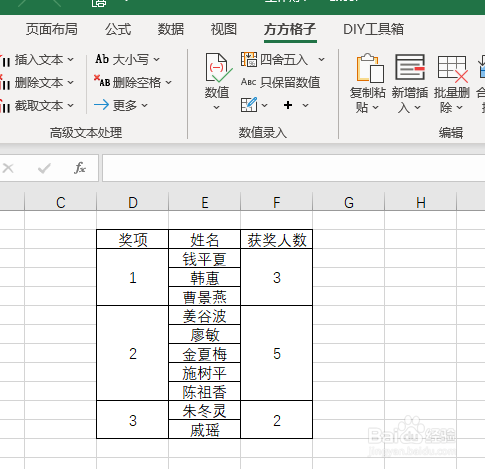The width and height of the screenshot is (485, 469).
Task: Select the cell containing 姜谷波
Action: 205,315
